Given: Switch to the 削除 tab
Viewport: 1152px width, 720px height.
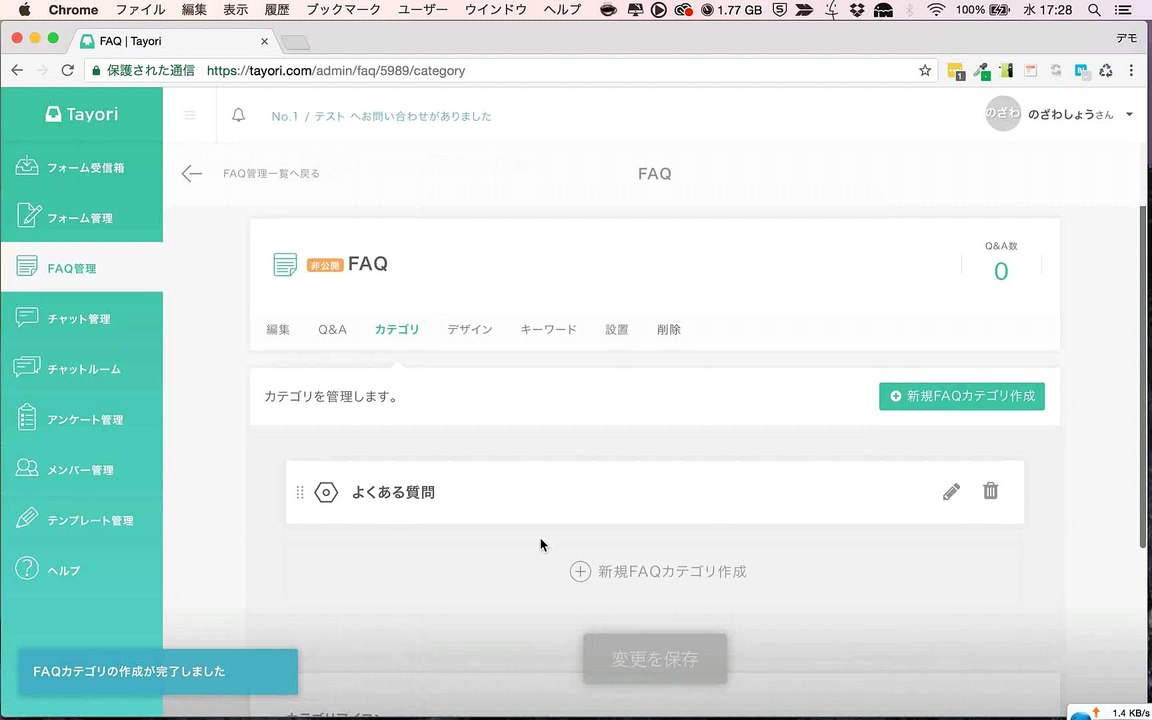Looking at the screenshot, I should [669, 330].
